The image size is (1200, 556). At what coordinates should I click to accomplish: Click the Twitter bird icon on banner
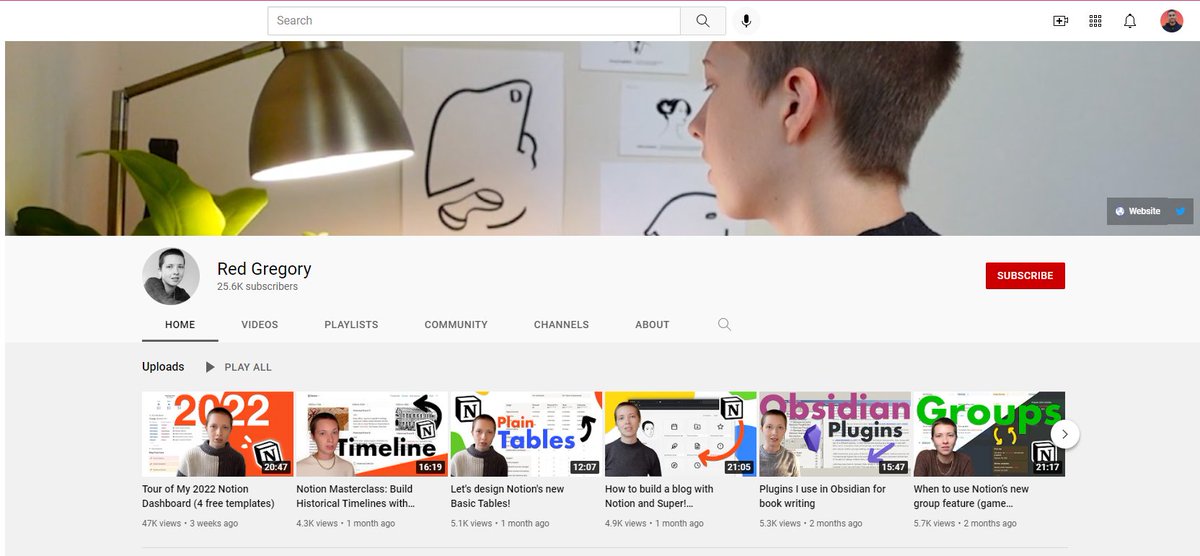tap(1180, 211)
